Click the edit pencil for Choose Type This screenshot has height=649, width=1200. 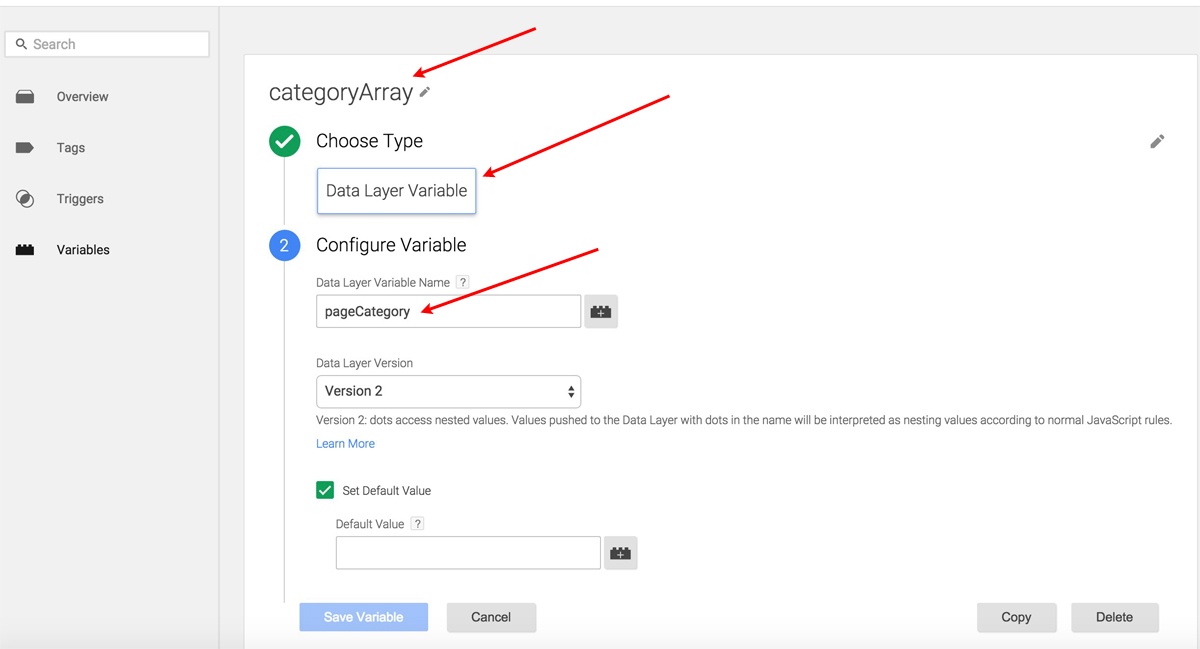1157,142
